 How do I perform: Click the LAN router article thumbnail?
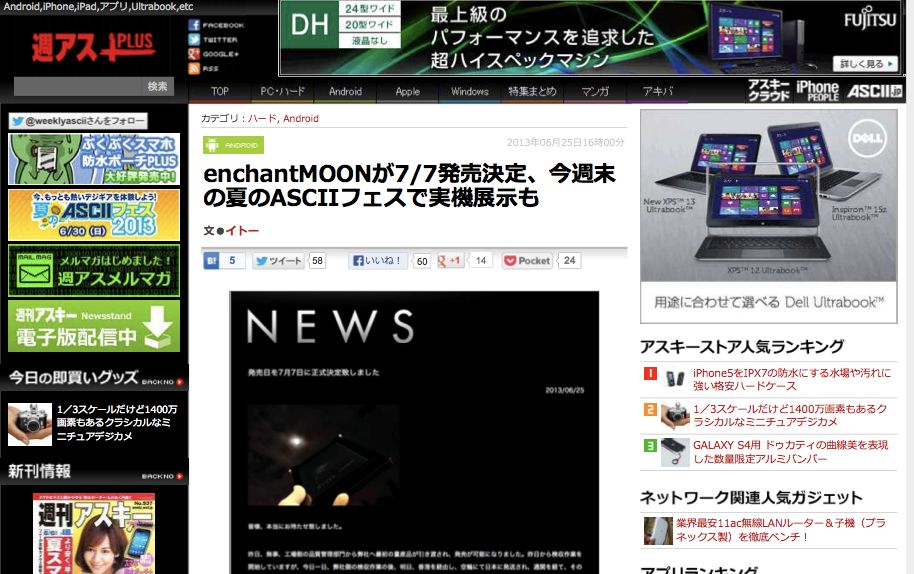pos(658,531)
